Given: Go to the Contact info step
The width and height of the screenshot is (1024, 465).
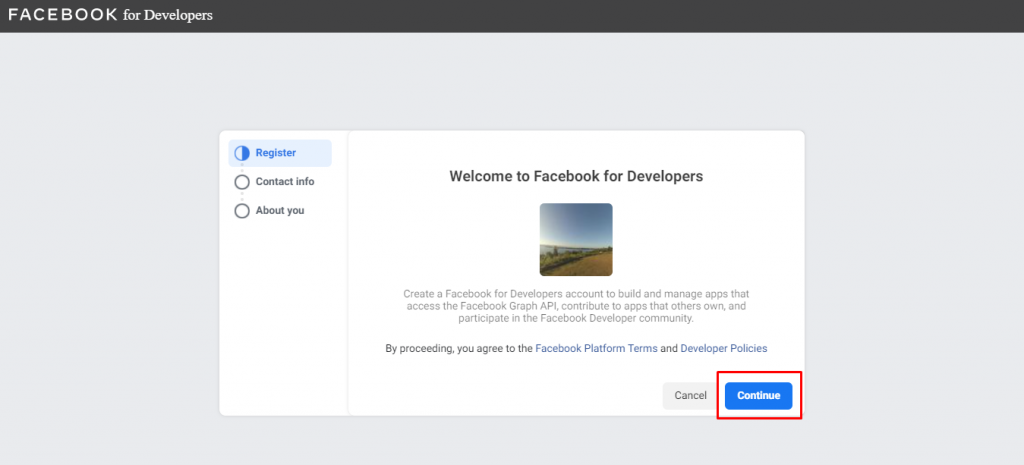Looking at the screenshot, I should click(285, 182).
